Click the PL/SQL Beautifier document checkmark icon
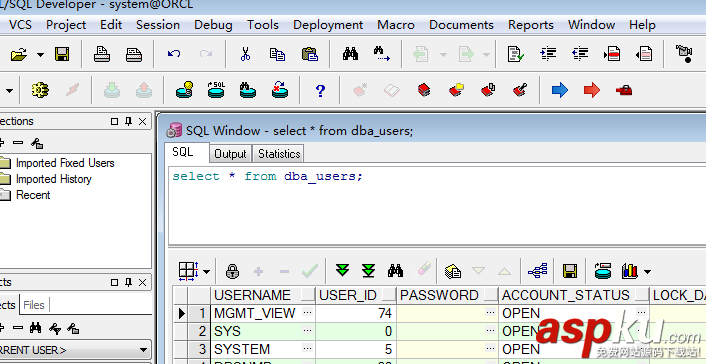 coord(516,55)
